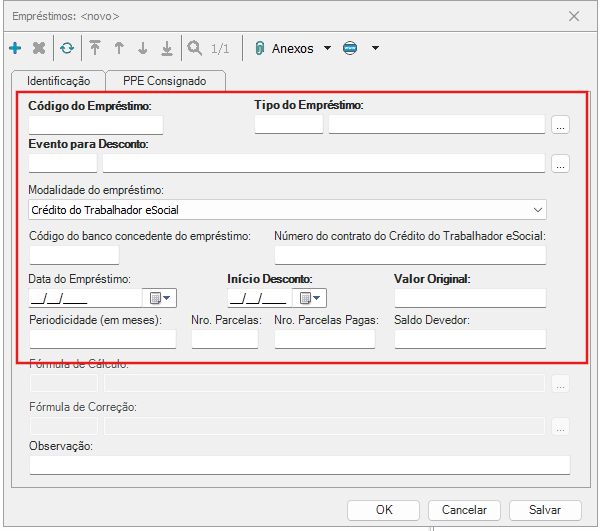The height and width of the screenshot is (531, 600).
Task: Select the Identificação tab
Action: click(x=58, y=81)
